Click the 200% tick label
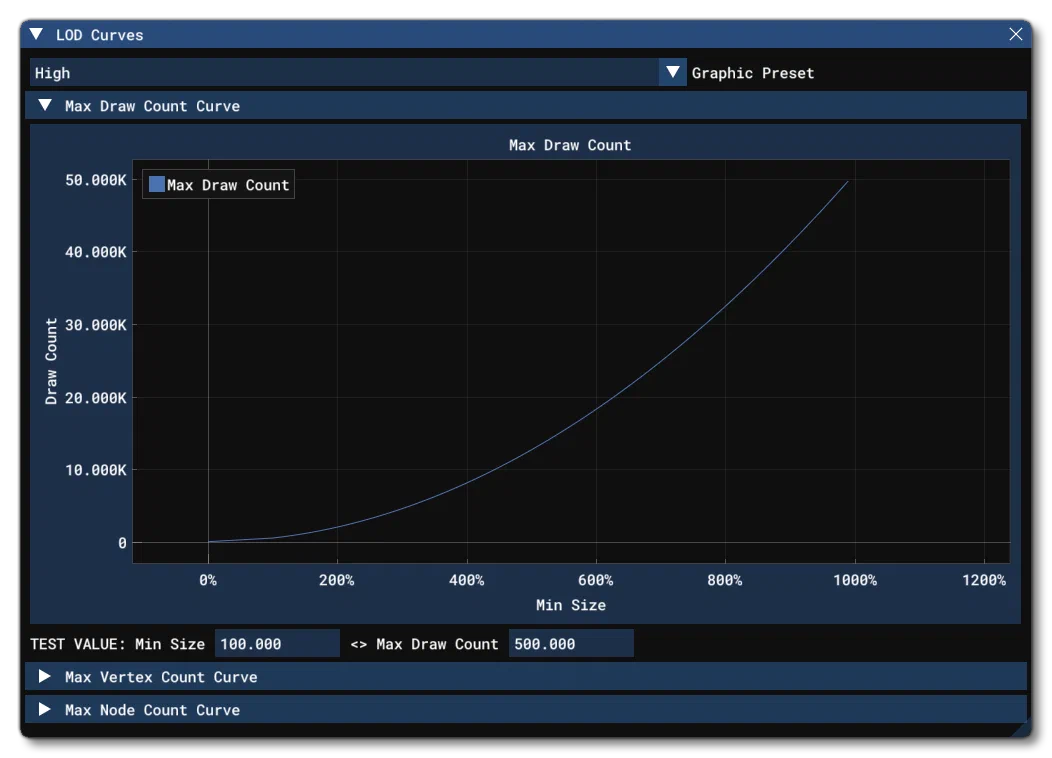Image resolution: width=1052 pixels, height=758 pixels. point(337,580)
